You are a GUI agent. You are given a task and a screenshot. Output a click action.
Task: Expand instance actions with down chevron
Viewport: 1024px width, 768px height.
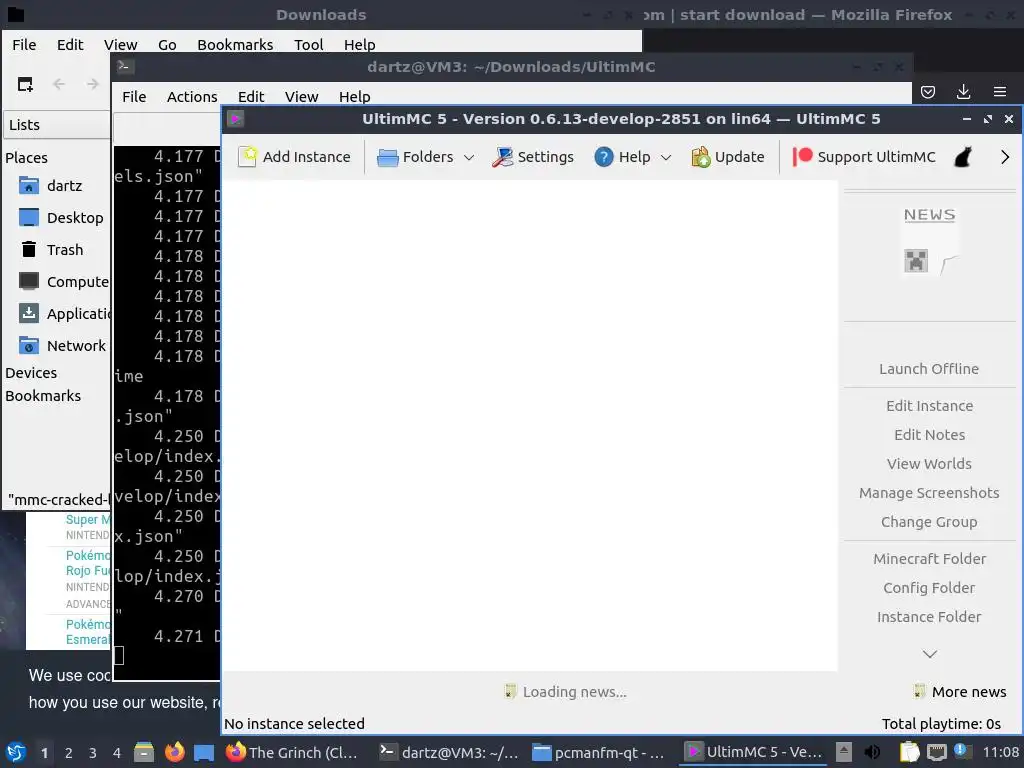[929, 654]
